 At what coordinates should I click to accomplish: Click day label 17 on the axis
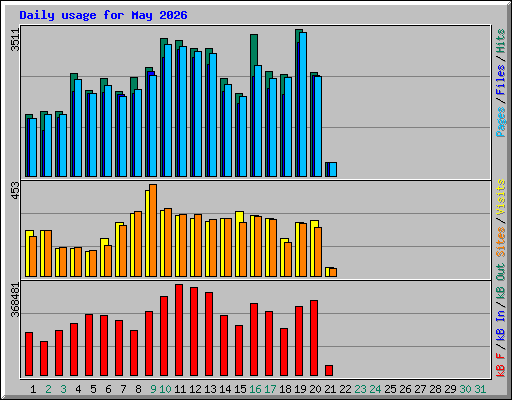[x=270, y=389]
